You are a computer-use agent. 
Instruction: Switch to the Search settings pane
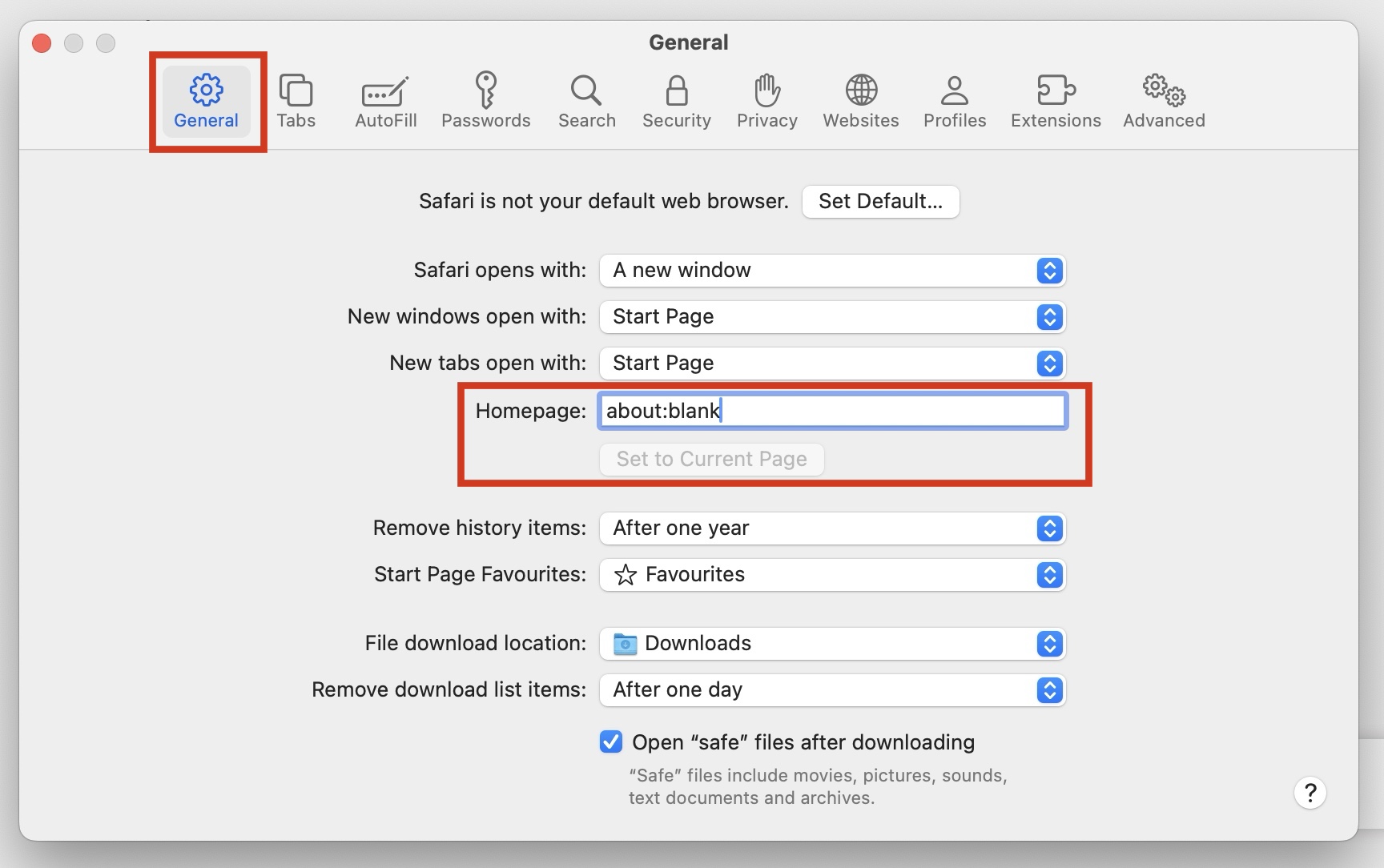586,101
